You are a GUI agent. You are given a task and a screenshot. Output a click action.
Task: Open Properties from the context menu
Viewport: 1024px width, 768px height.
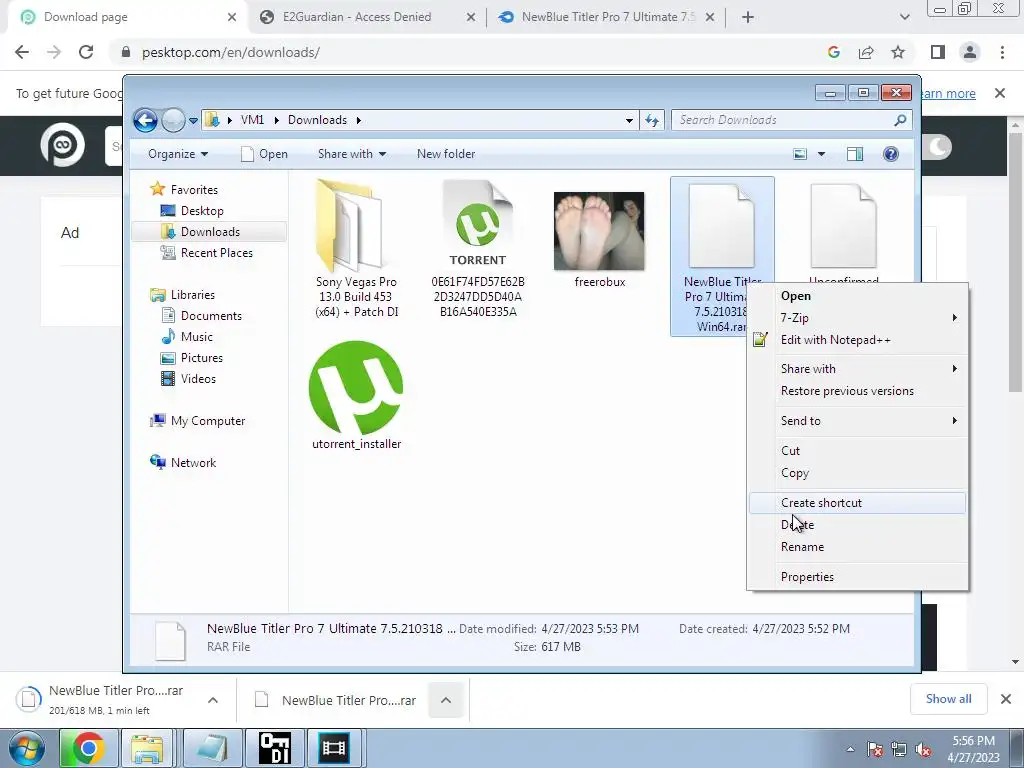point(857,577)
